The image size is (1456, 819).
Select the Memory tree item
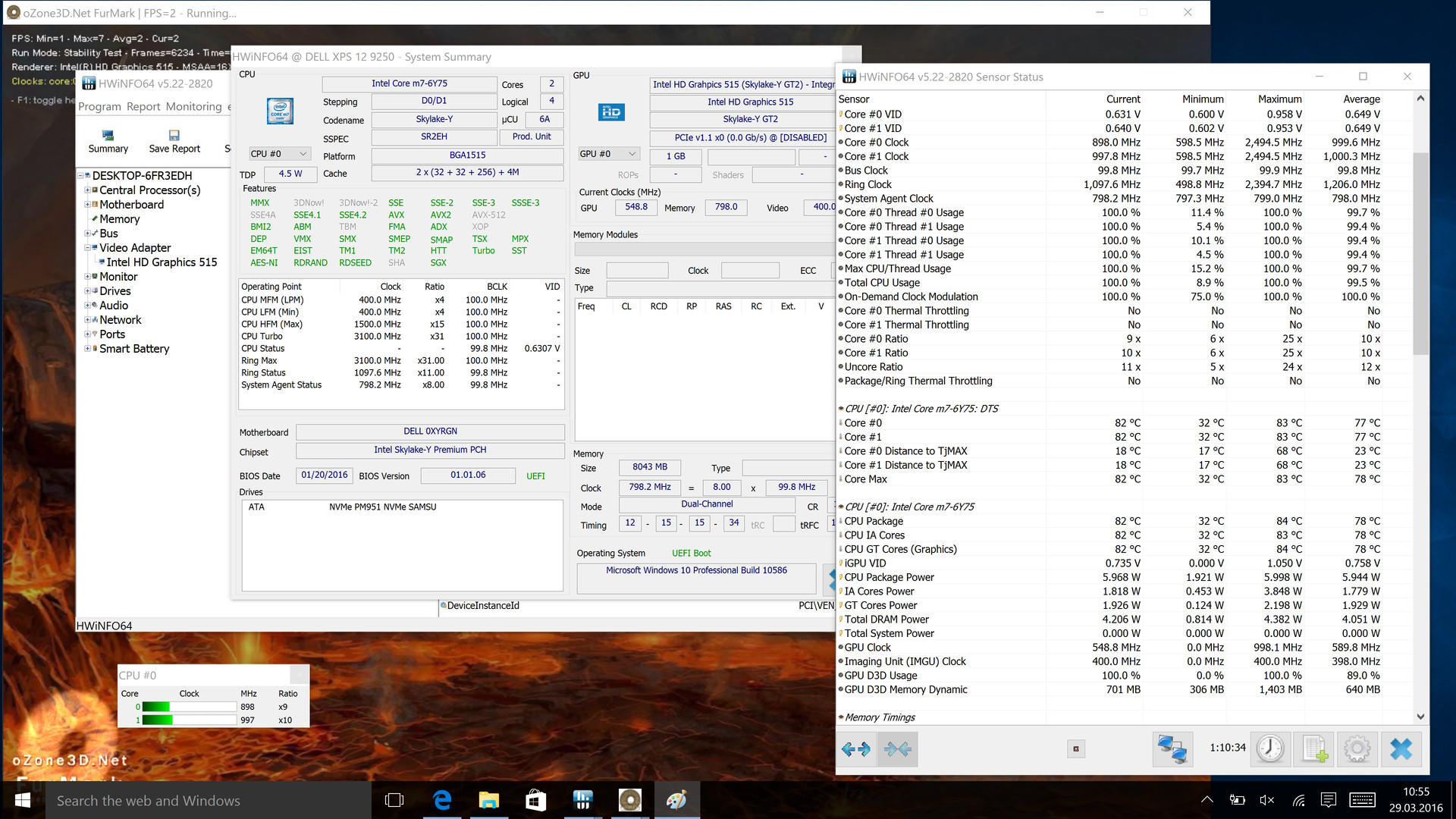point(120,219)
